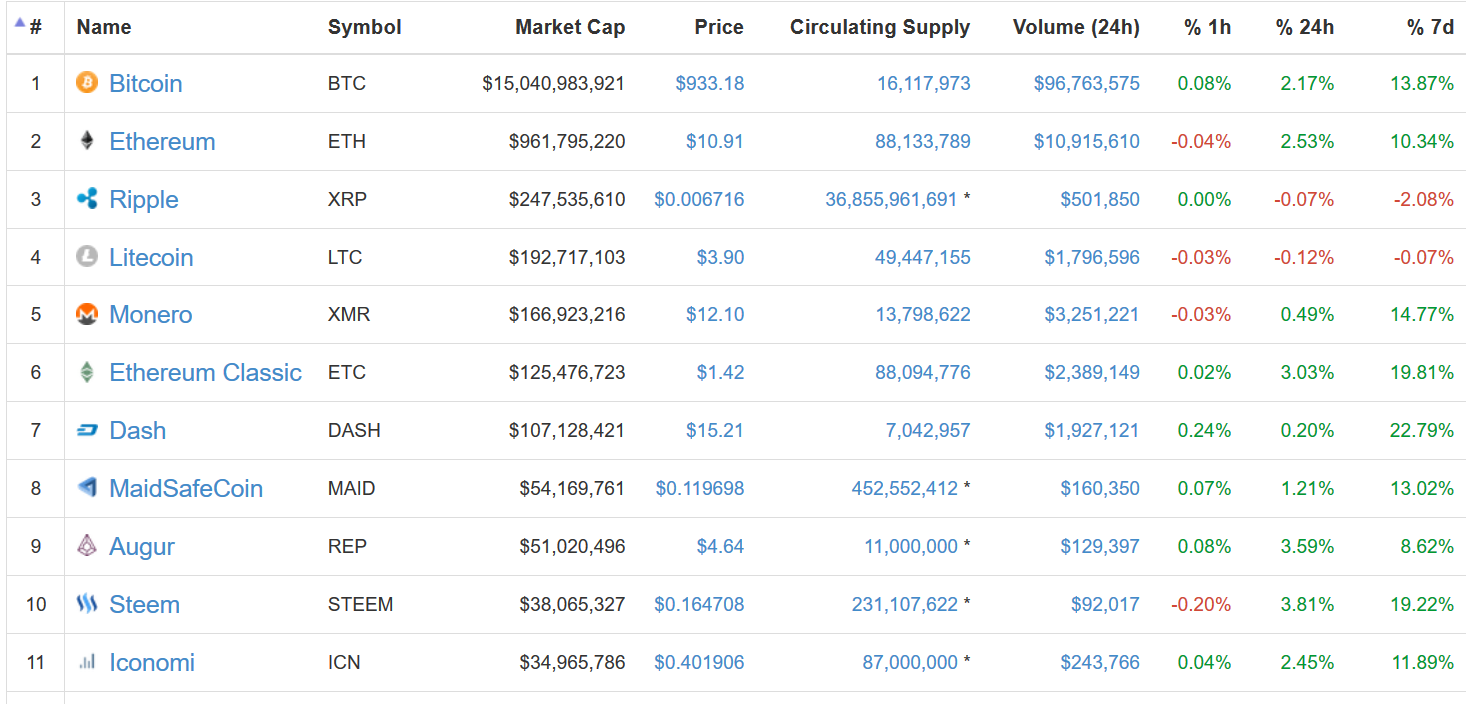Click the Iconomi logo icon
The width and height of the screenshot is (1474, 704).
(x=87, y=662)
